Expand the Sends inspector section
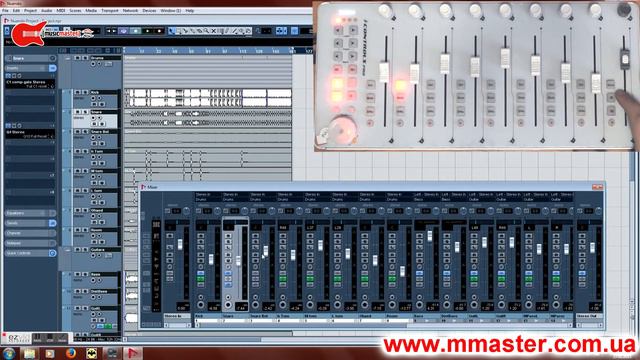This screenshot has width=640, height=360. pyautogui.click(x=30, y=223)
